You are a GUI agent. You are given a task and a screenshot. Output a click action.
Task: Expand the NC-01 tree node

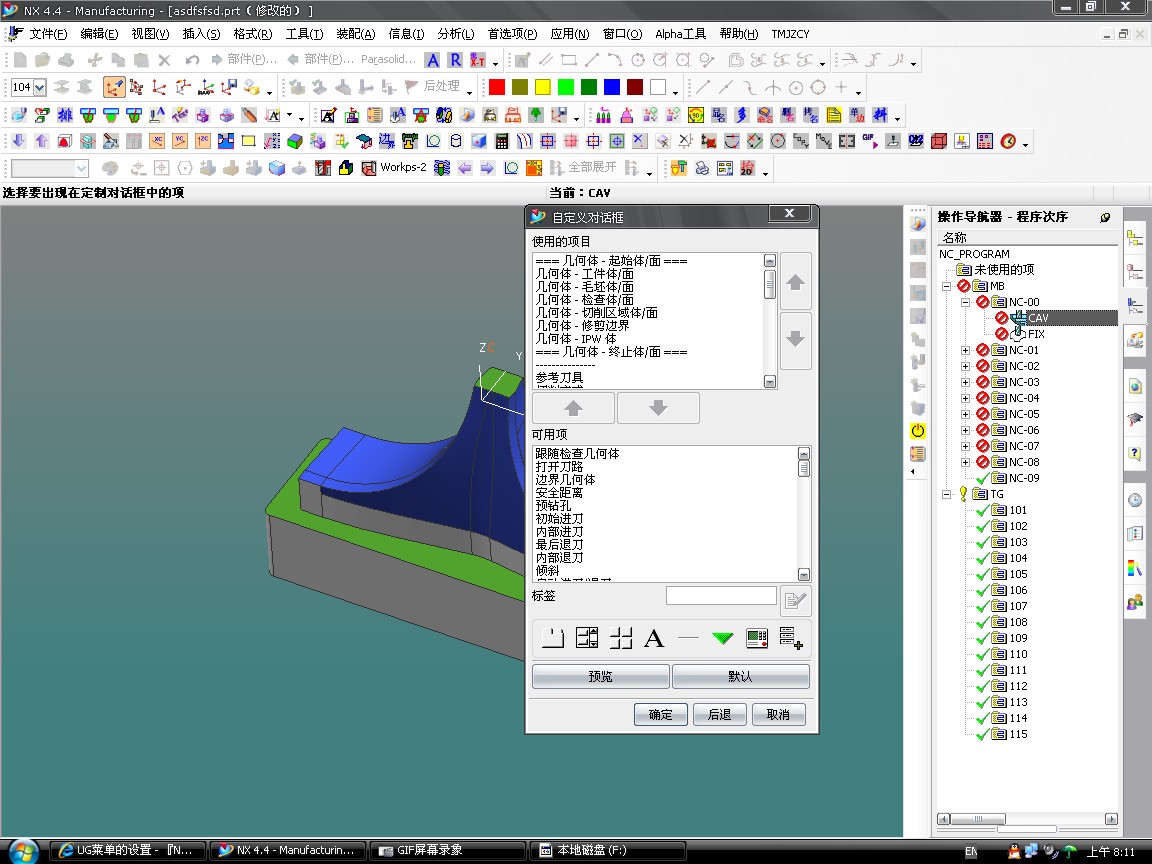965,350
